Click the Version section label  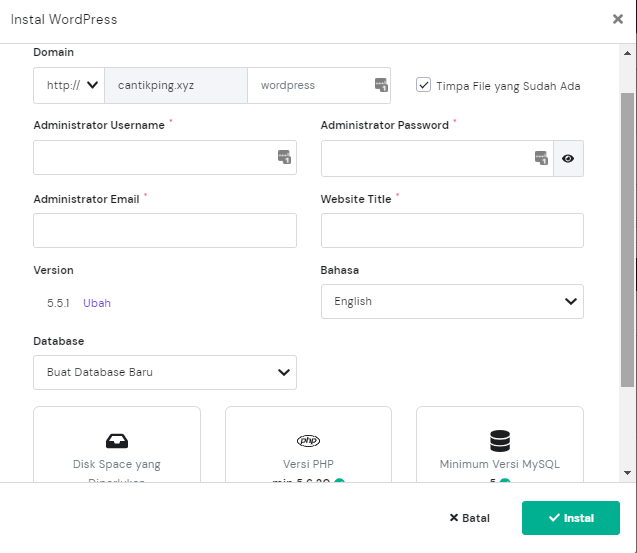coord(53,270)
